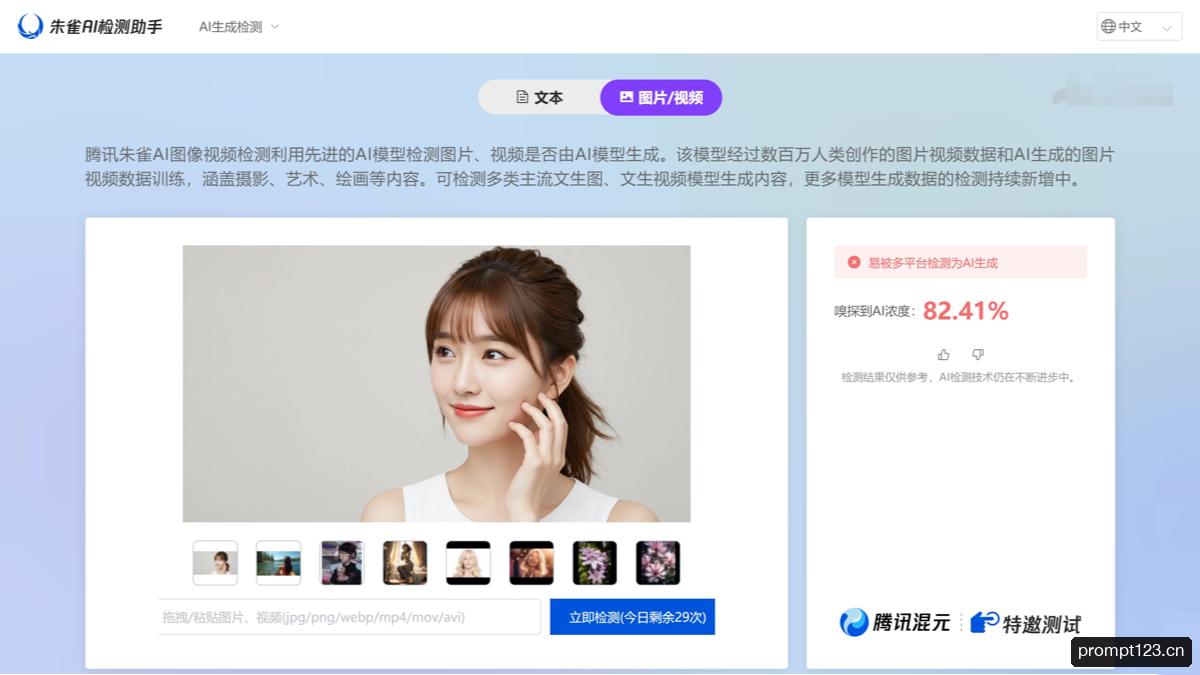Viewport: 1200px width, 675px height.
Task: Click the red error icon in alert
Action: [x=854, y=262]
